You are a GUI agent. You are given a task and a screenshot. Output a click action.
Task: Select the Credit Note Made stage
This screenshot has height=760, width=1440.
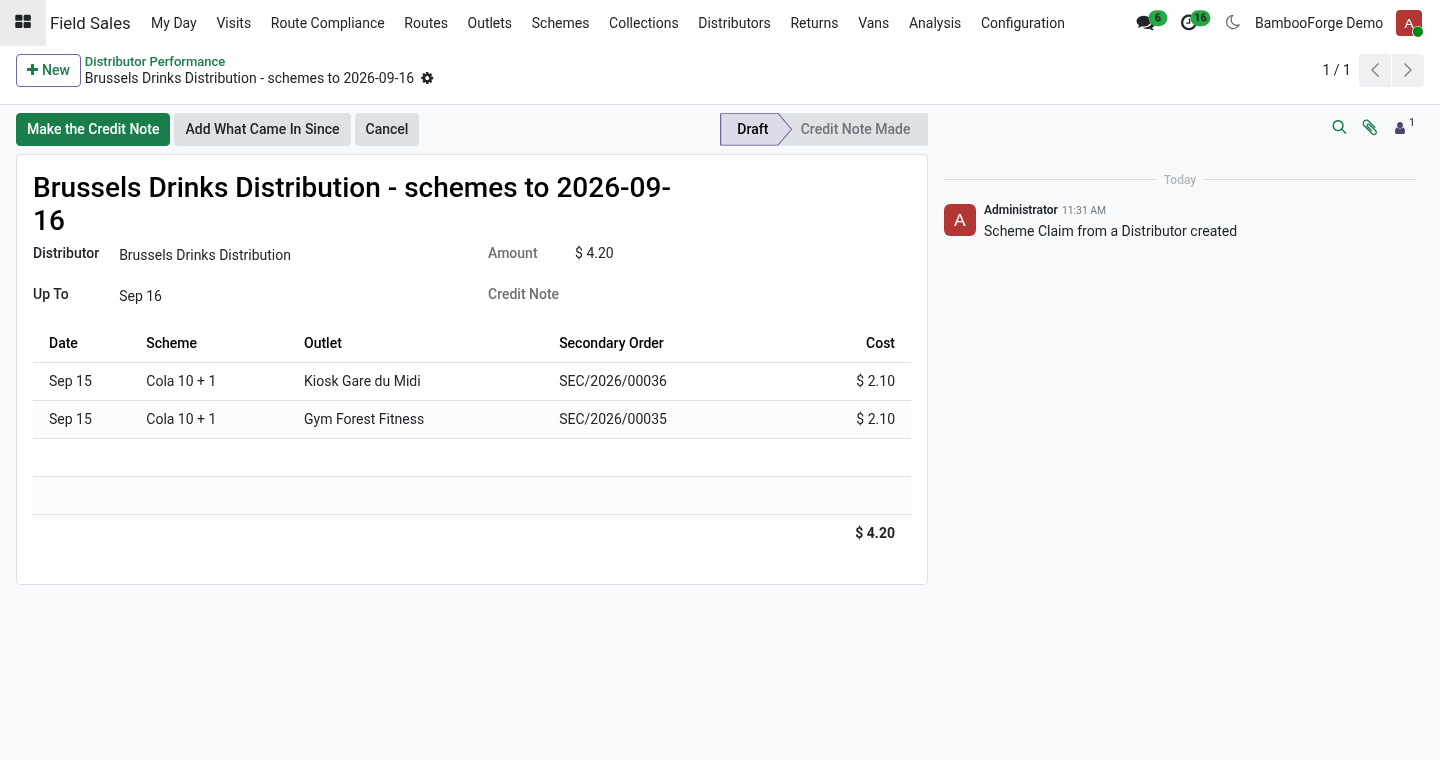click(x=855, y=129)
